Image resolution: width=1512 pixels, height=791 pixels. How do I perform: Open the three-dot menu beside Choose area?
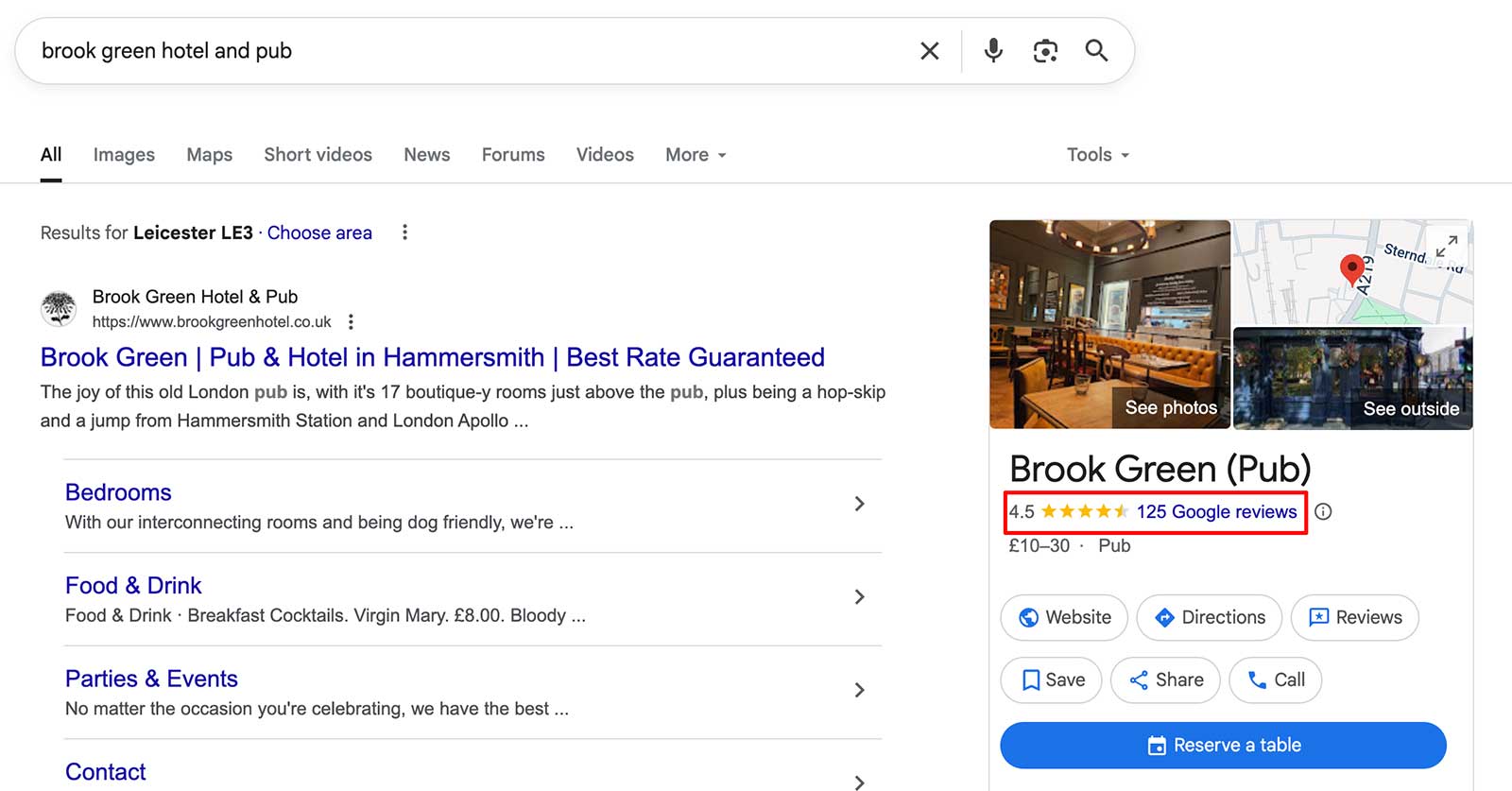pos(404,232)
